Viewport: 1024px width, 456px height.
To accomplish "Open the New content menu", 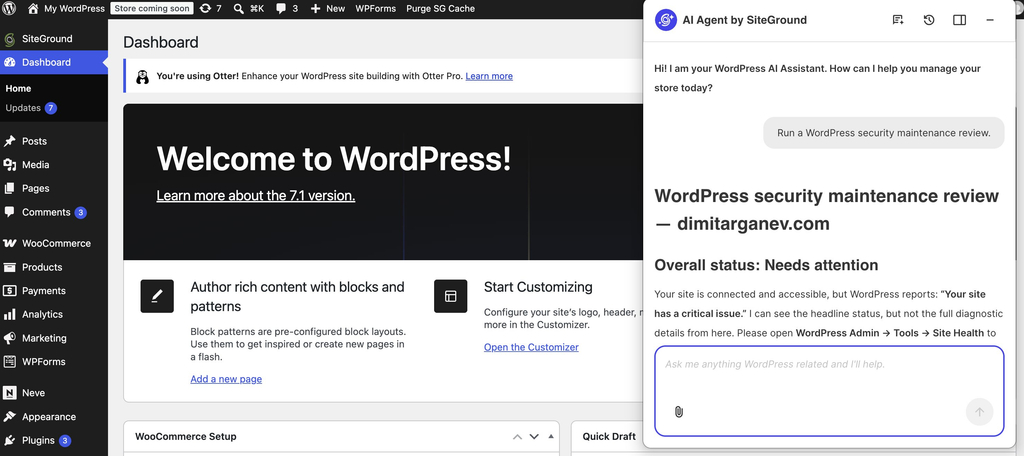I will pos(327,8).
